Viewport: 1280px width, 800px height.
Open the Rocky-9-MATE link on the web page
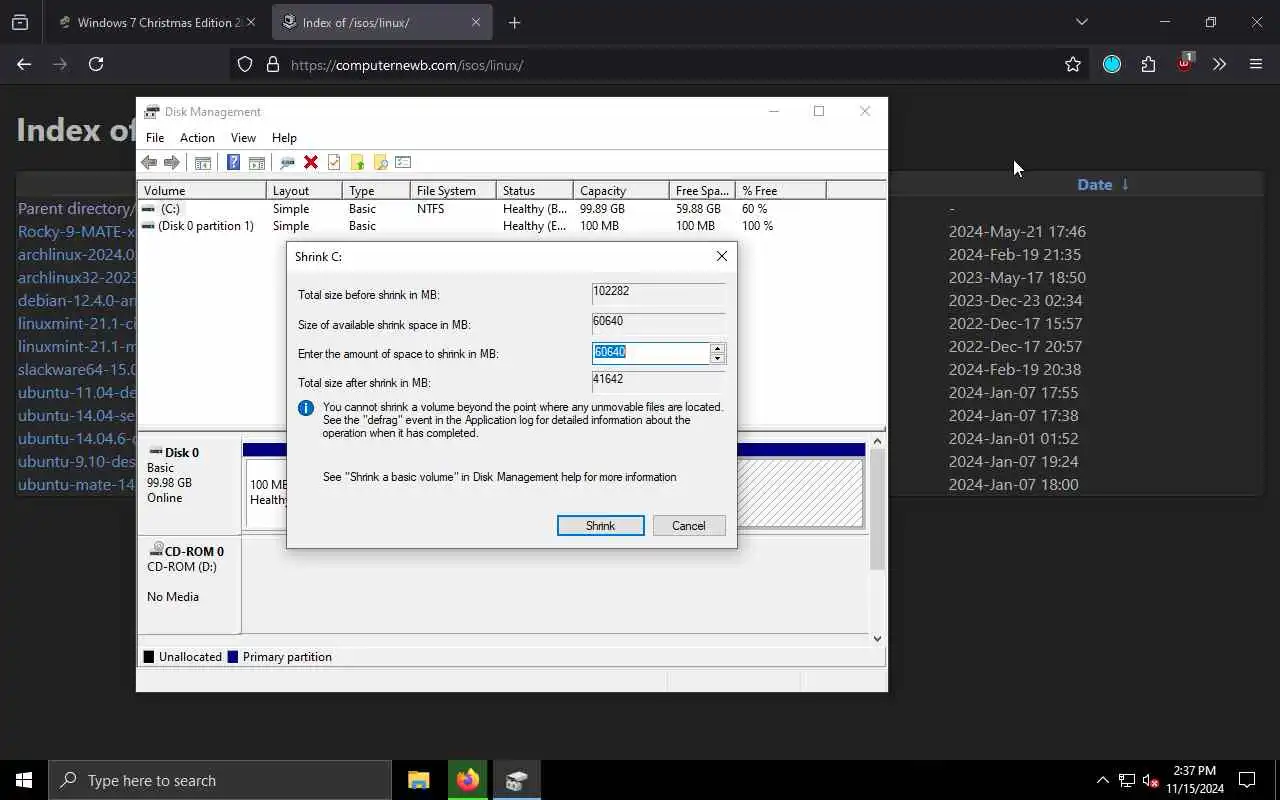tap(76, 231)
